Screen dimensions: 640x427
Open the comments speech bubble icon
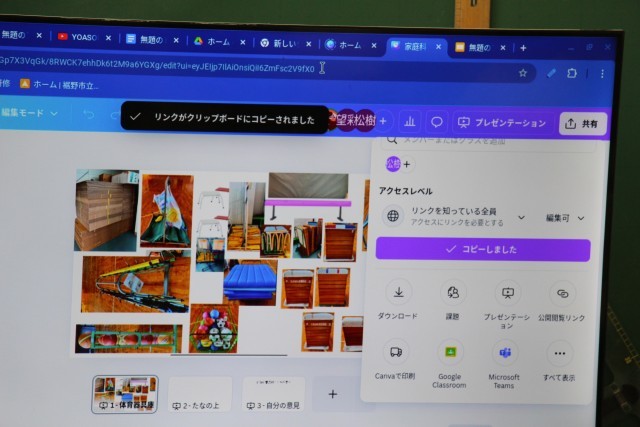point(436,122)
